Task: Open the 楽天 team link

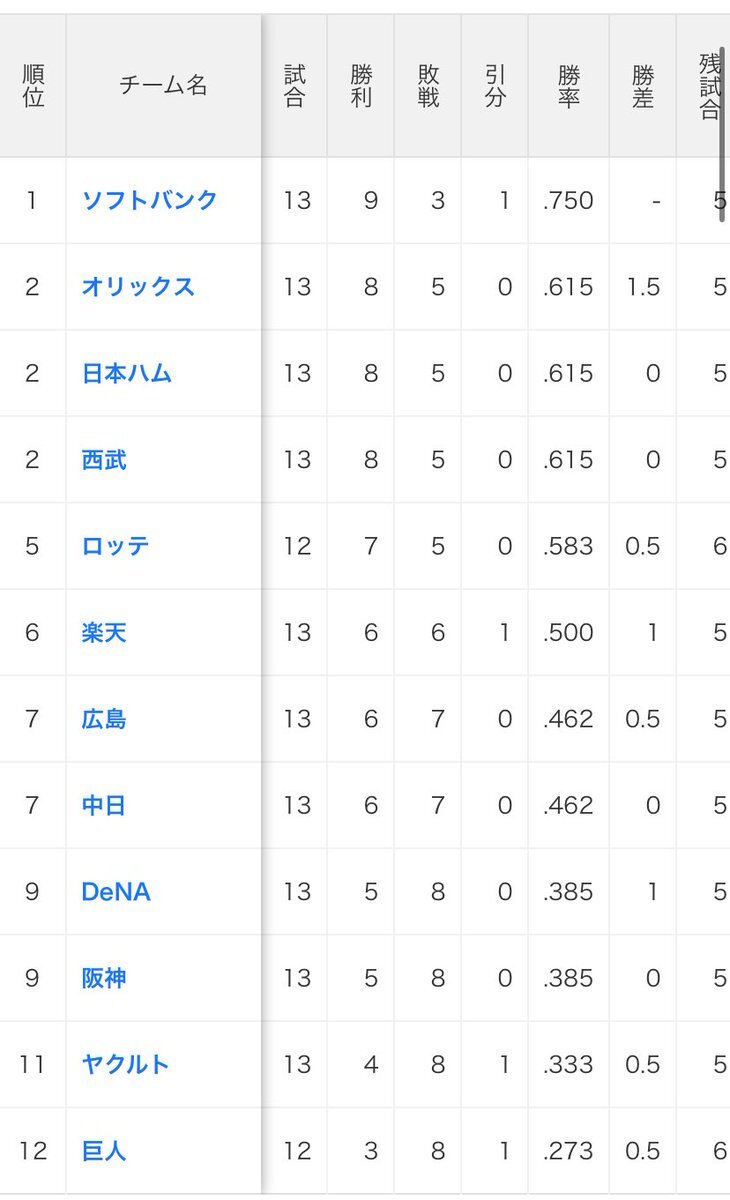Action: tap(104, 633)
